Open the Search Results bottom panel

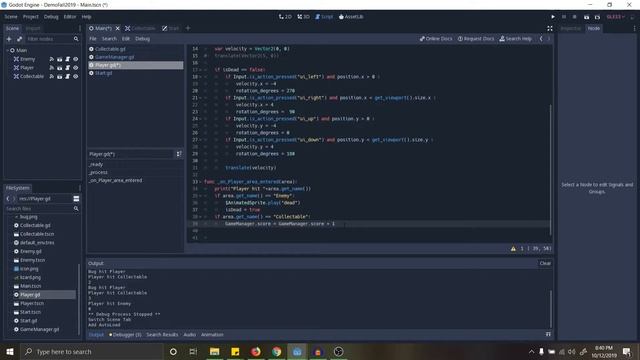point(162,335)
